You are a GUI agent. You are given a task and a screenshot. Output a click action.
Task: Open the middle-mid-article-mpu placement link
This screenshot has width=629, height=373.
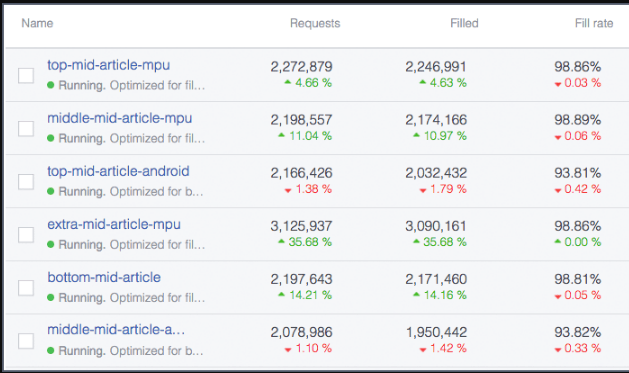pyautogui.click(x=120, y=118)
